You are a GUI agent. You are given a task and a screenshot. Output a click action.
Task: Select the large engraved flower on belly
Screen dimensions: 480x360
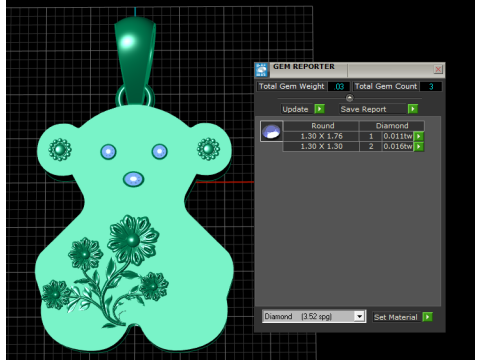(133, 240)
